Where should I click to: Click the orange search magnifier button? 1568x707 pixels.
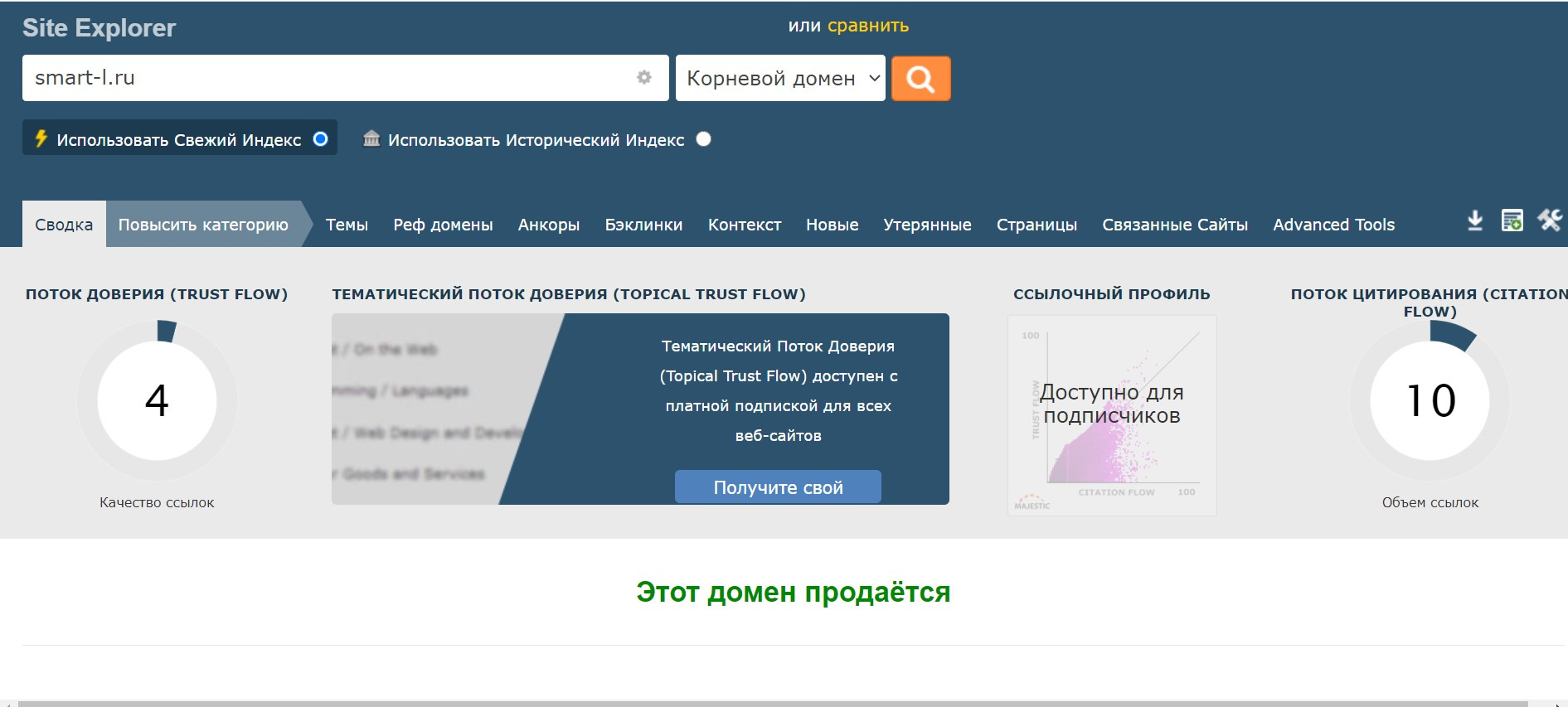pyautogui.click(x=920, y=79)
